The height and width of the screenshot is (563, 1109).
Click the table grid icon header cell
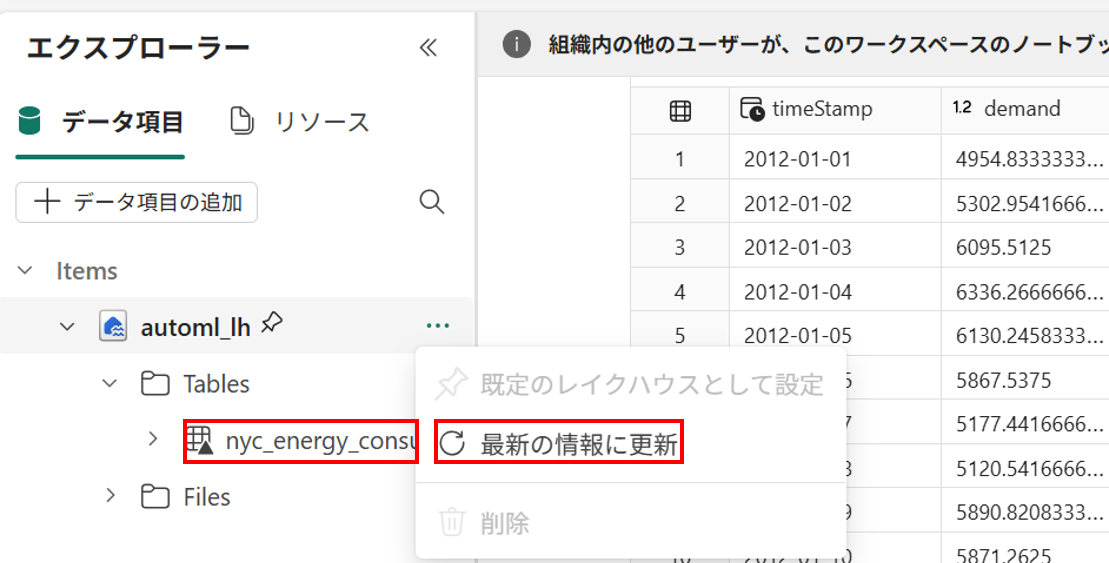click(x=680, y=110)
